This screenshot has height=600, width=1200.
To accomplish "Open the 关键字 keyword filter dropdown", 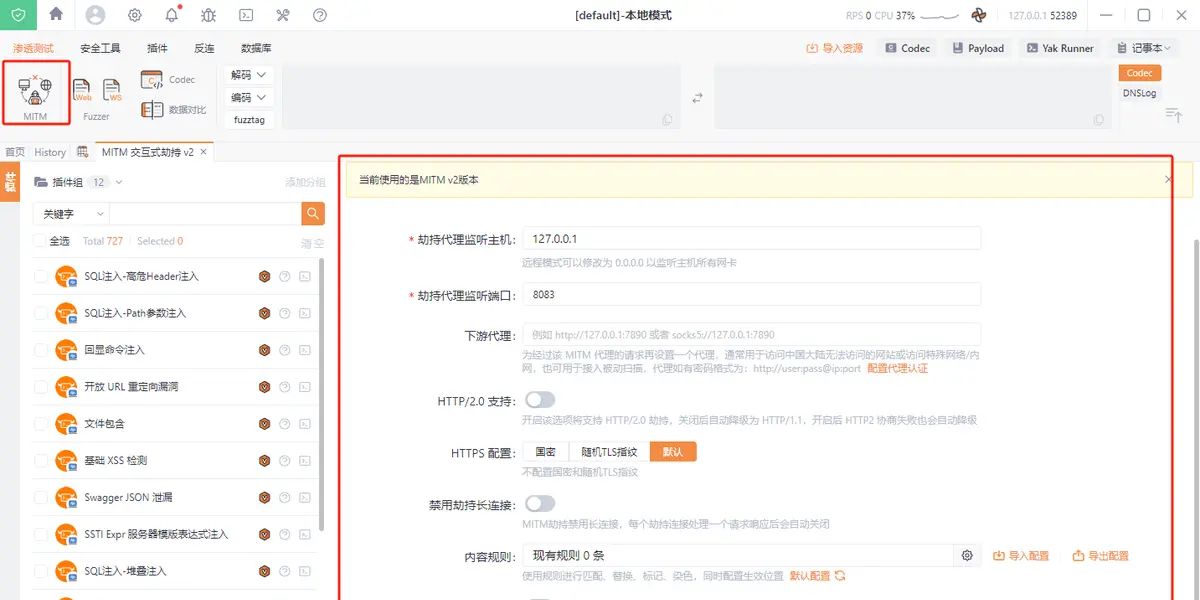I will point(68,213).
